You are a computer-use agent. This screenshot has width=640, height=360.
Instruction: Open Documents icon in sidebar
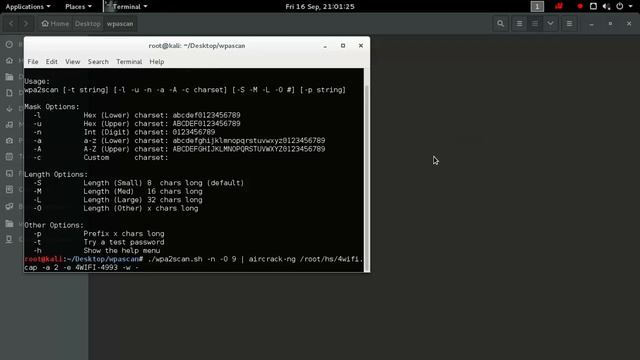9,93
